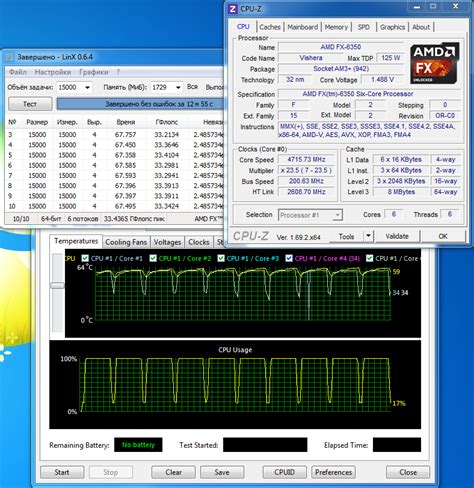
Task: Toggle CPU #1 / Core #1 checkbox
Action: click(85, 258)
